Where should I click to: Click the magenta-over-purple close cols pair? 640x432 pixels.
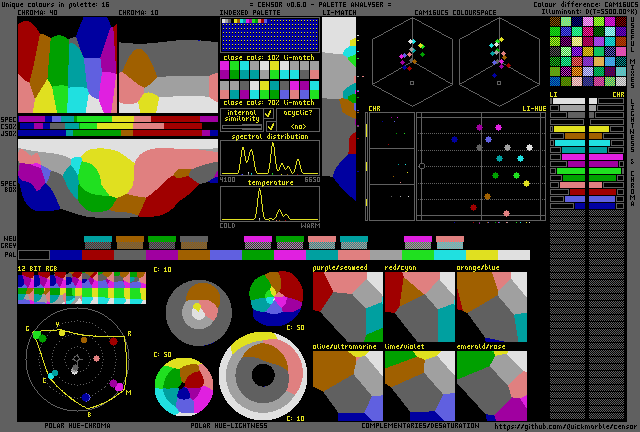[224, 70]
